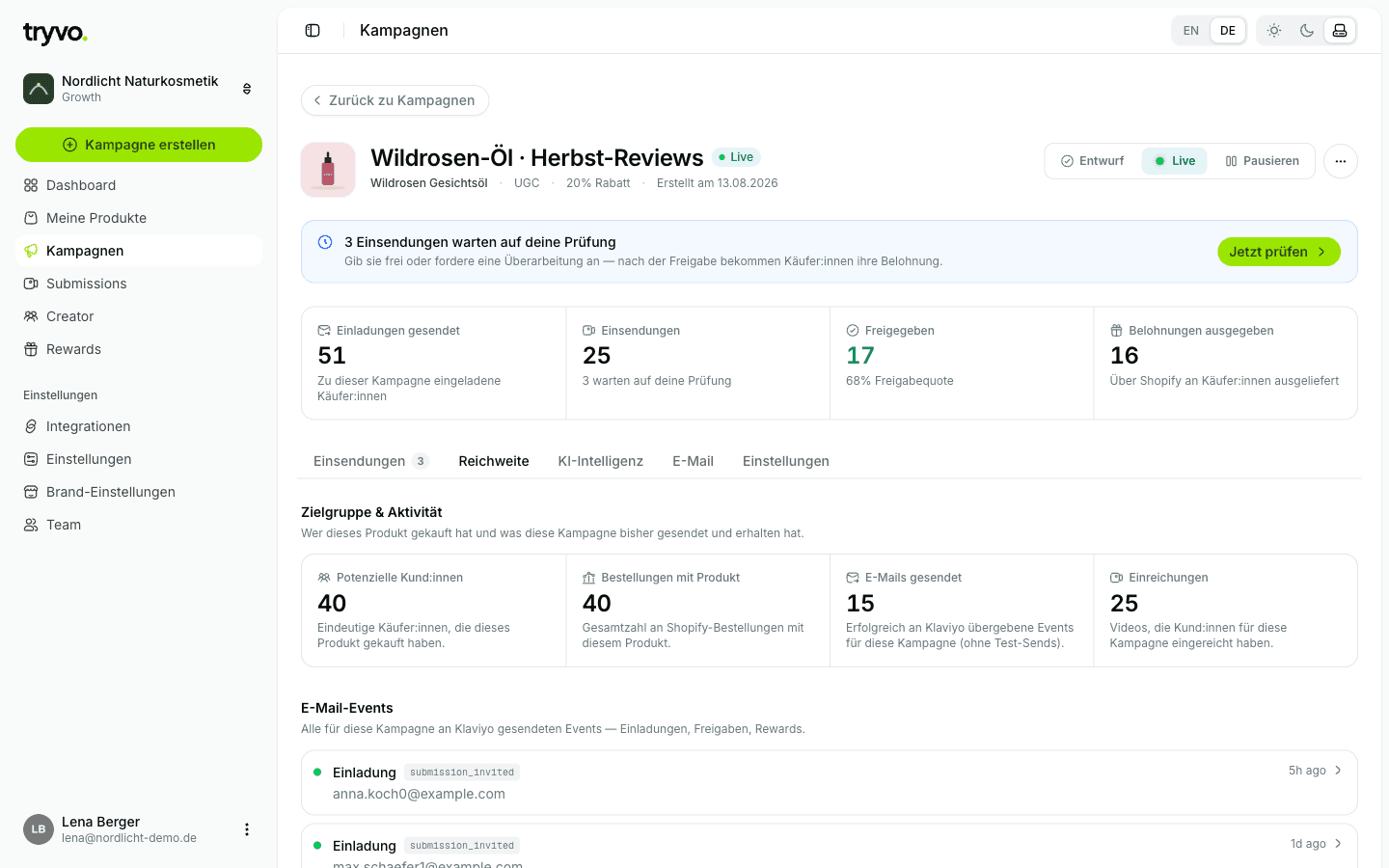1389x868 pixels.
Task: Click Zurück zu Kampagnen
Action: 395,100
